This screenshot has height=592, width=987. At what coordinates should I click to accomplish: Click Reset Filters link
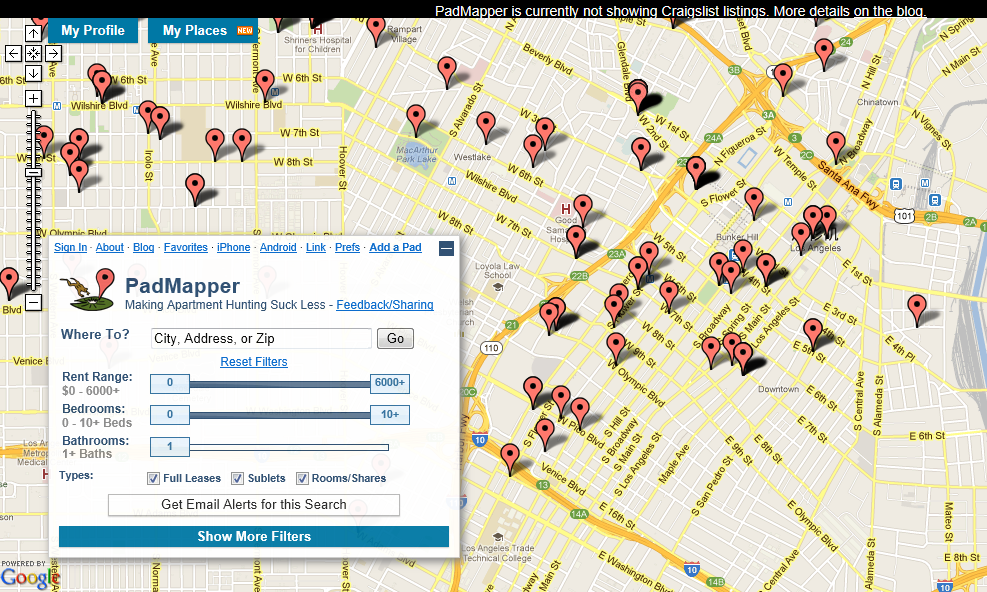(x=254, y=362)
